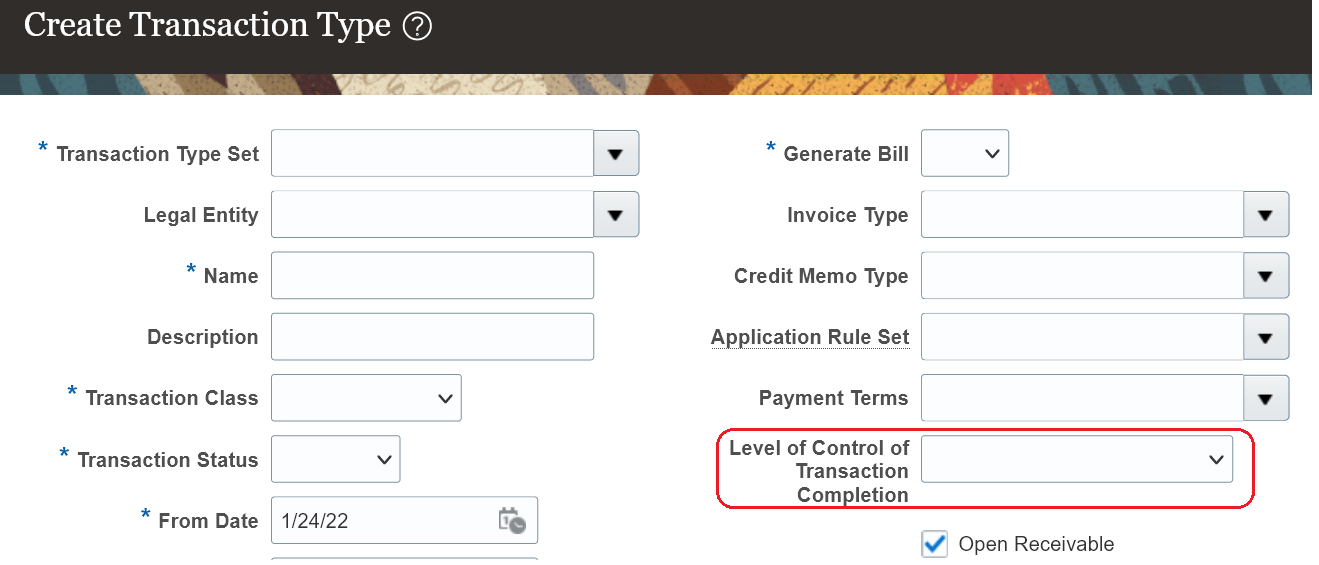Click into the Name text field
Screen dimensions: 1319x565
pos(432,276)
